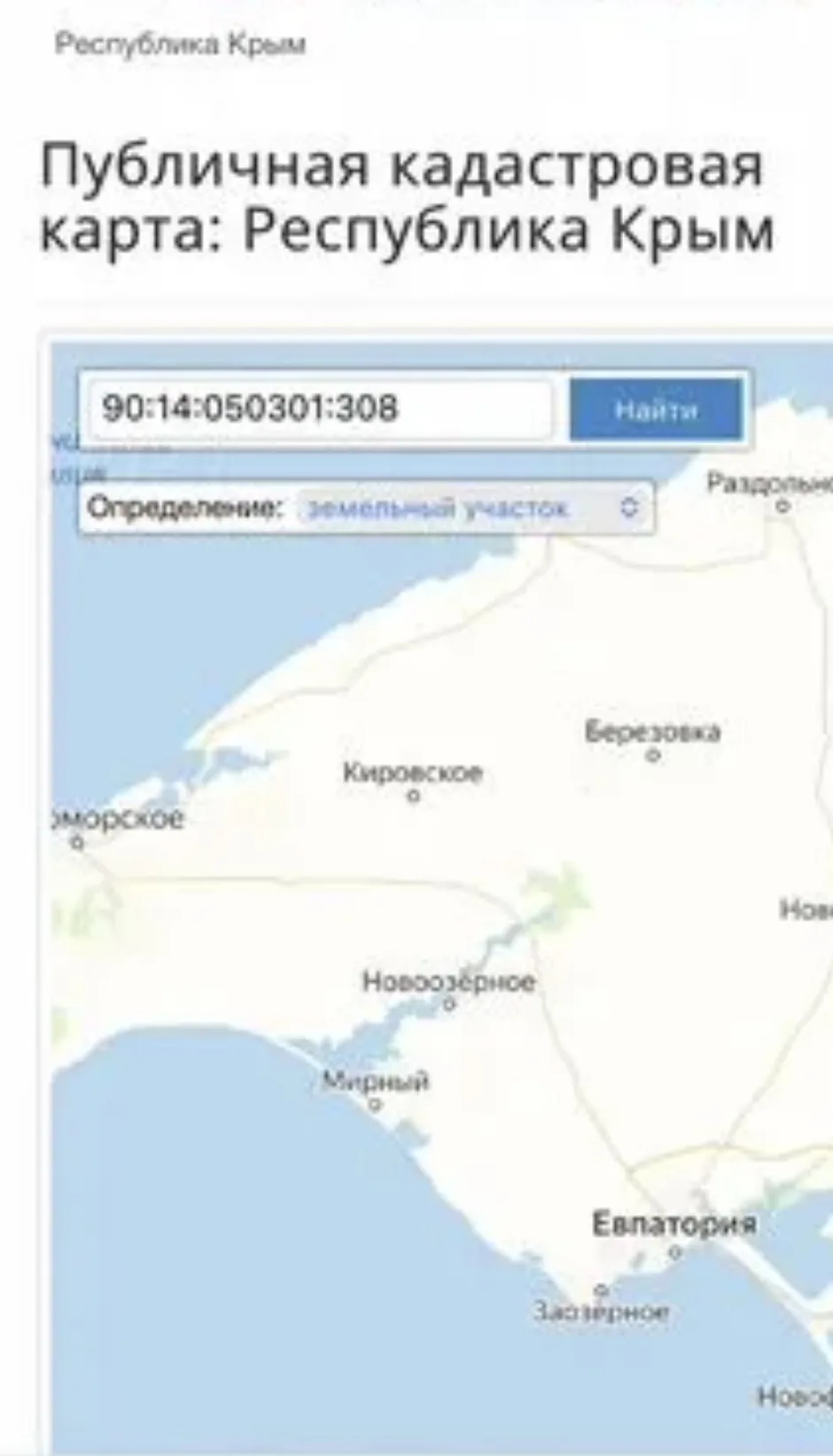833x1456 pixels.
Task: Focus the cadastral number input field
Action: coord(321,409)
